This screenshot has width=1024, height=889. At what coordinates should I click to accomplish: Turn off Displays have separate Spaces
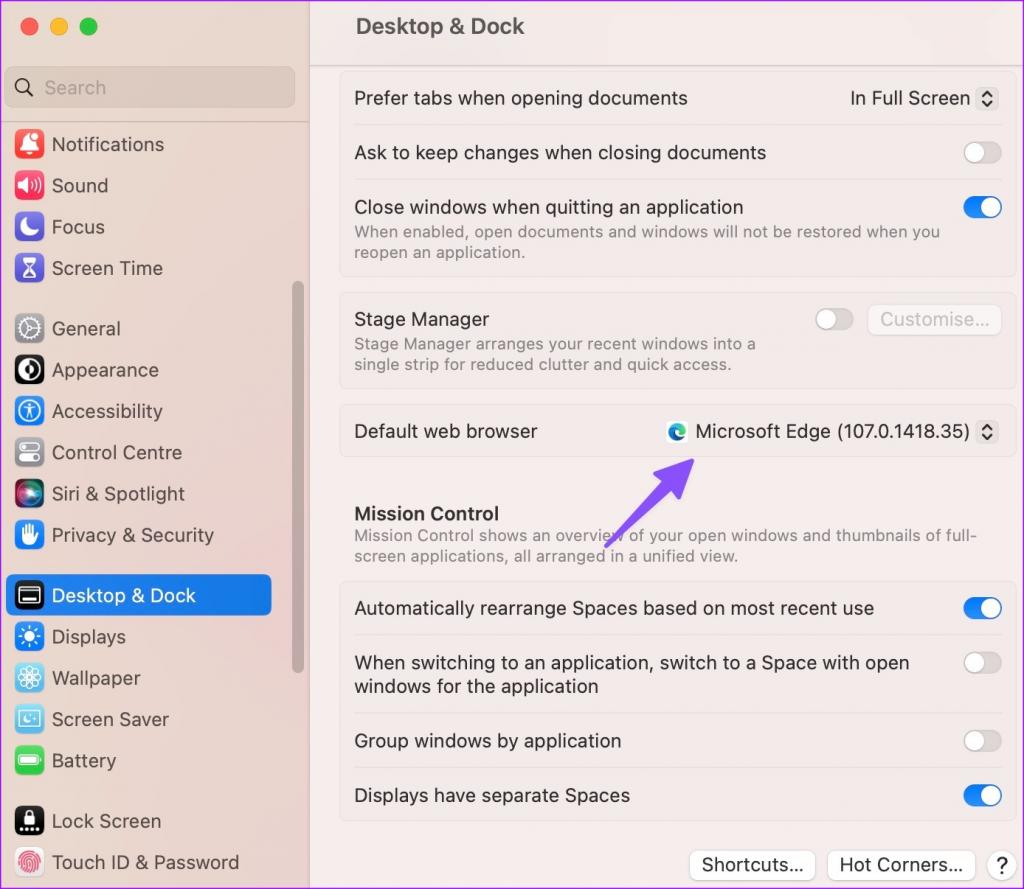tap(982, 796)
